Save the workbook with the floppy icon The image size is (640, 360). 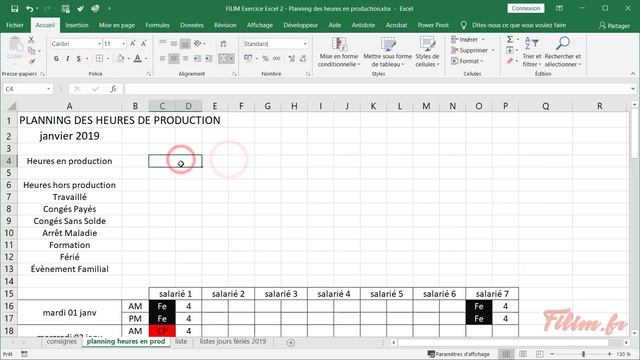pyautogui.click(x=15, y=9)
